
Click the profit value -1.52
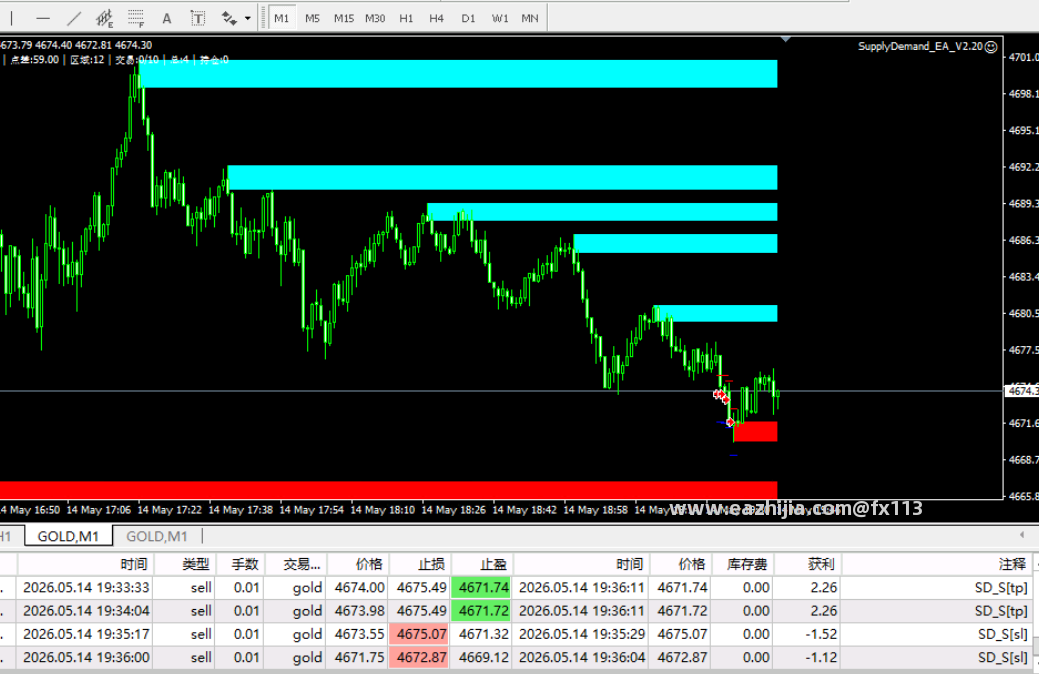coord(821,634)
